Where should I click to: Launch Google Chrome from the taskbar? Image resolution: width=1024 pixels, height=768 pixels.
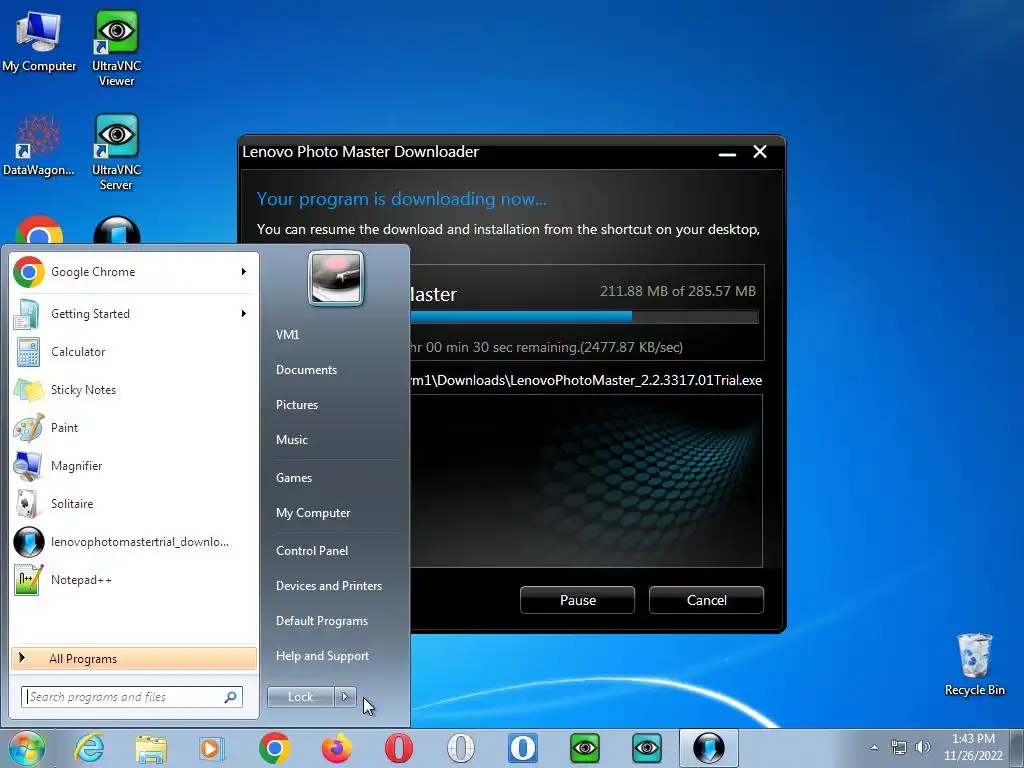[274, 748]
